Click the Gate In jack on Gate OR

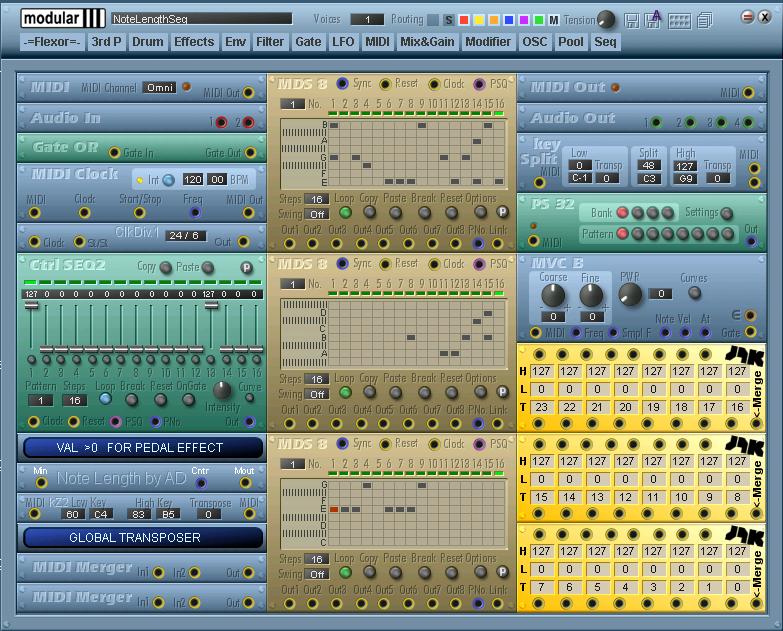(x=114, y=152)
